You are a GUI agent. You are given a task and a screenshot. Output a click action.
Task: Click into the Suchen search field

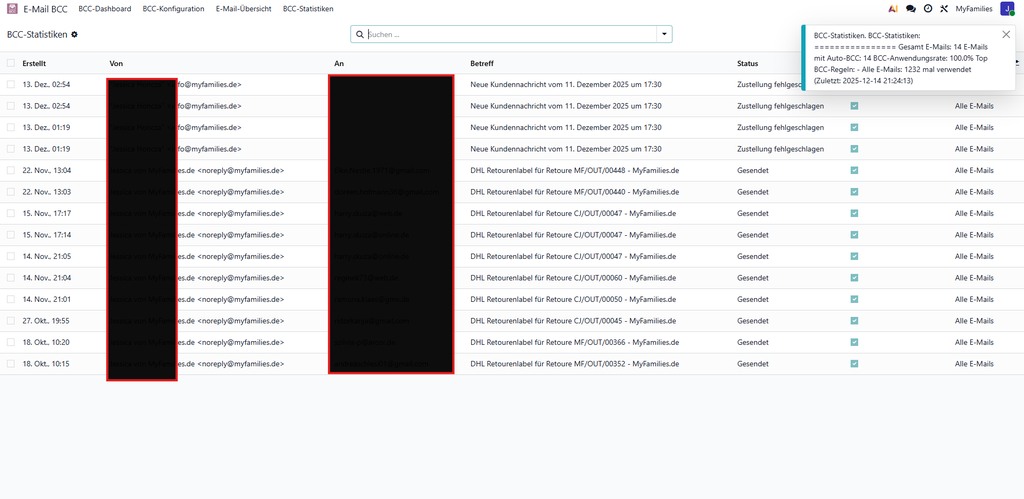click(510, 34)
